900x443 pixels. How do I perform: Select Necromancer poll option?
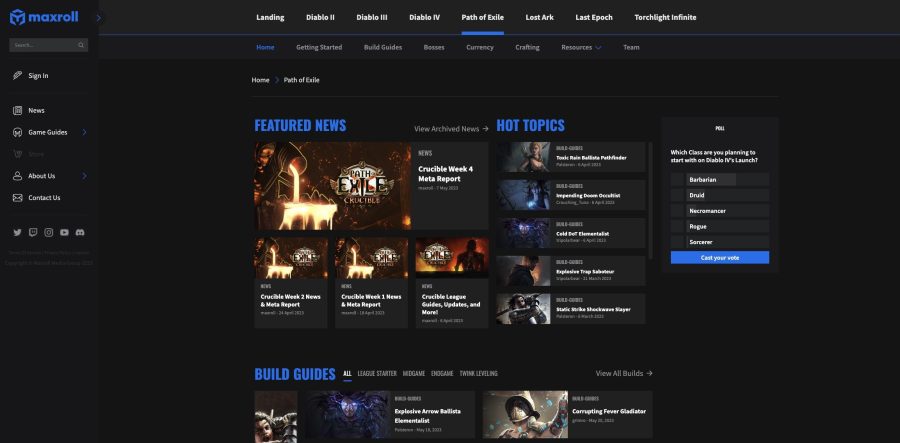tap(720, 211)
